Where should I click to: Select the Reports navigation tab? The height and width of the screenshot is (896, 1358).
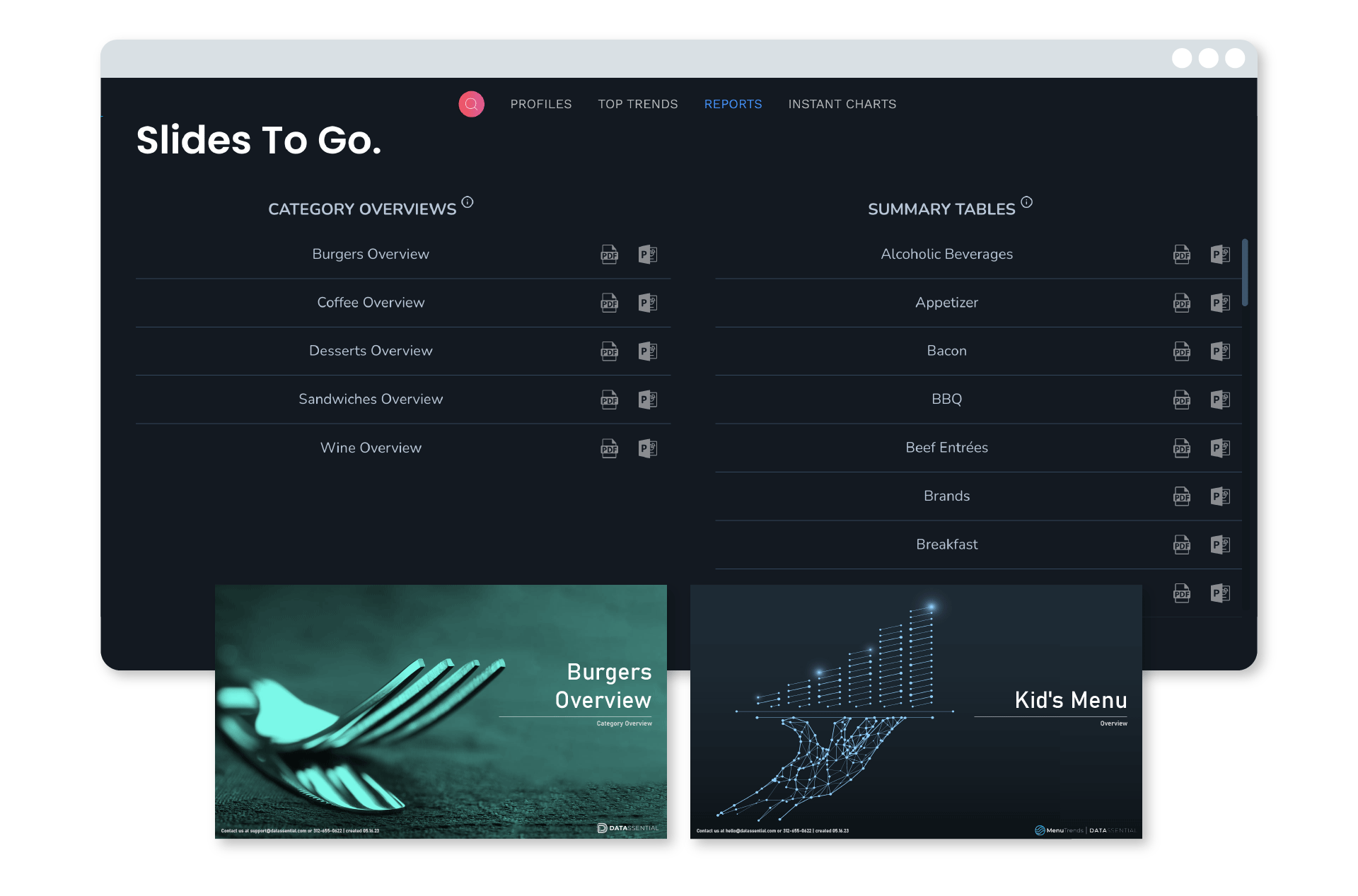pos(733,104)
